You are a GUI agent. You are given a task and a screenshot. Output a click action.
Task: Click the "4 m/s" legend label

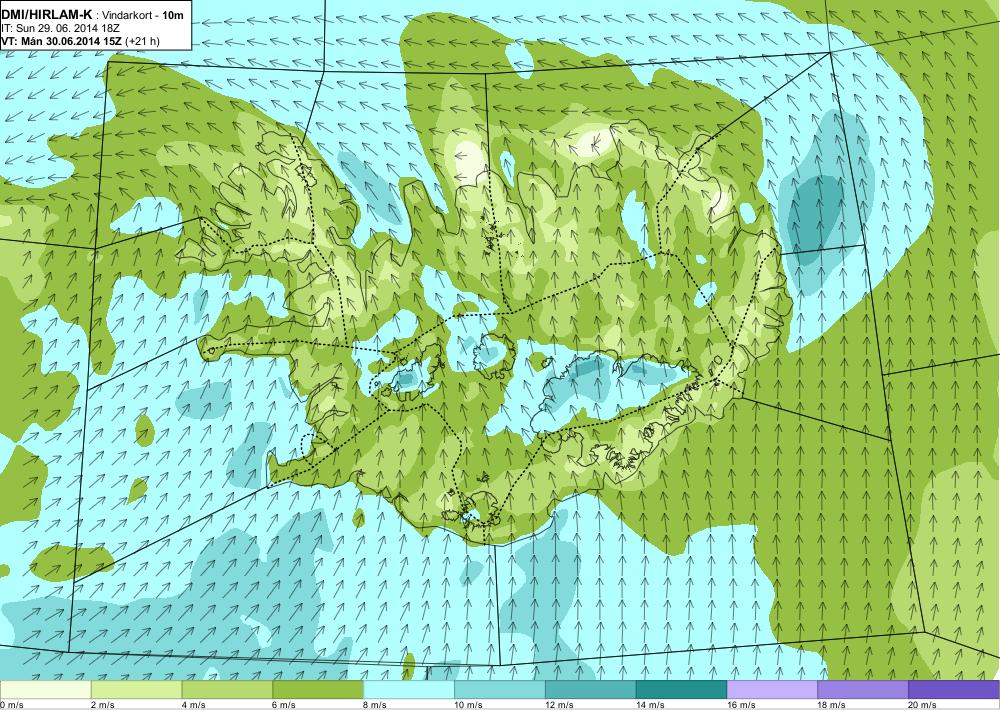194,705
